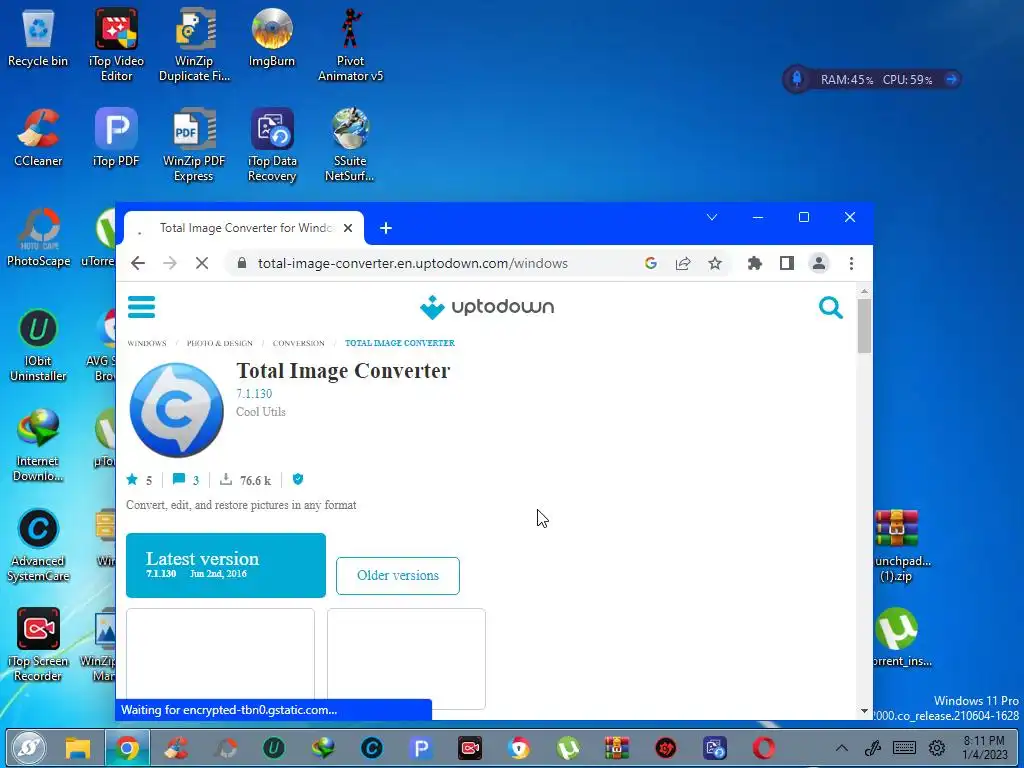Viewport: 1024px width, 768px height.
Task: Click the 7.1.130 version link
Action: (254, 394)
